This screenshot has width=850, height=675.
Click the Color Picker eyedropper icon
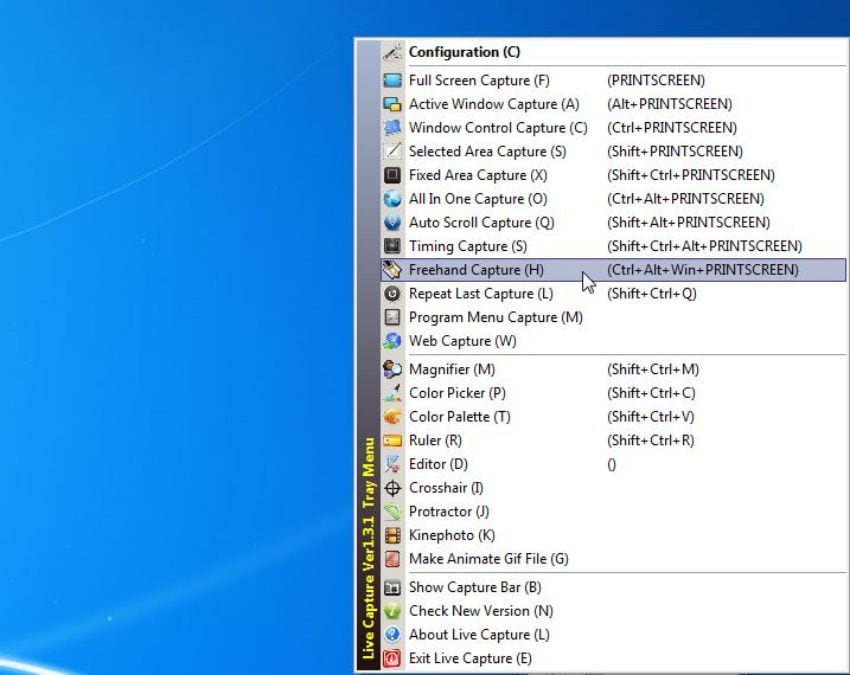pos(392,393)
